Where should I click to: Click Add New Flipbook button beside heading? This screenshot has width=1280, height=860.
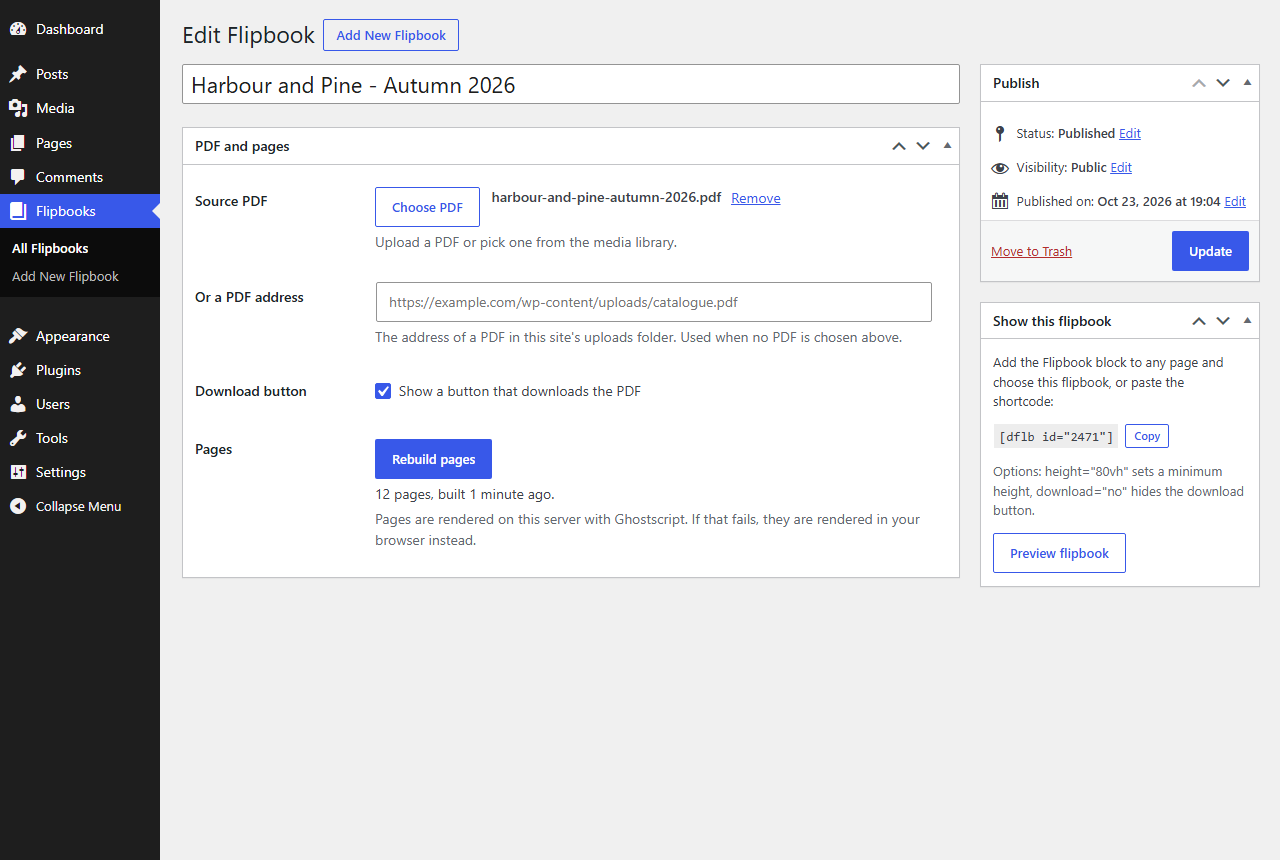(x=391, y=35)
